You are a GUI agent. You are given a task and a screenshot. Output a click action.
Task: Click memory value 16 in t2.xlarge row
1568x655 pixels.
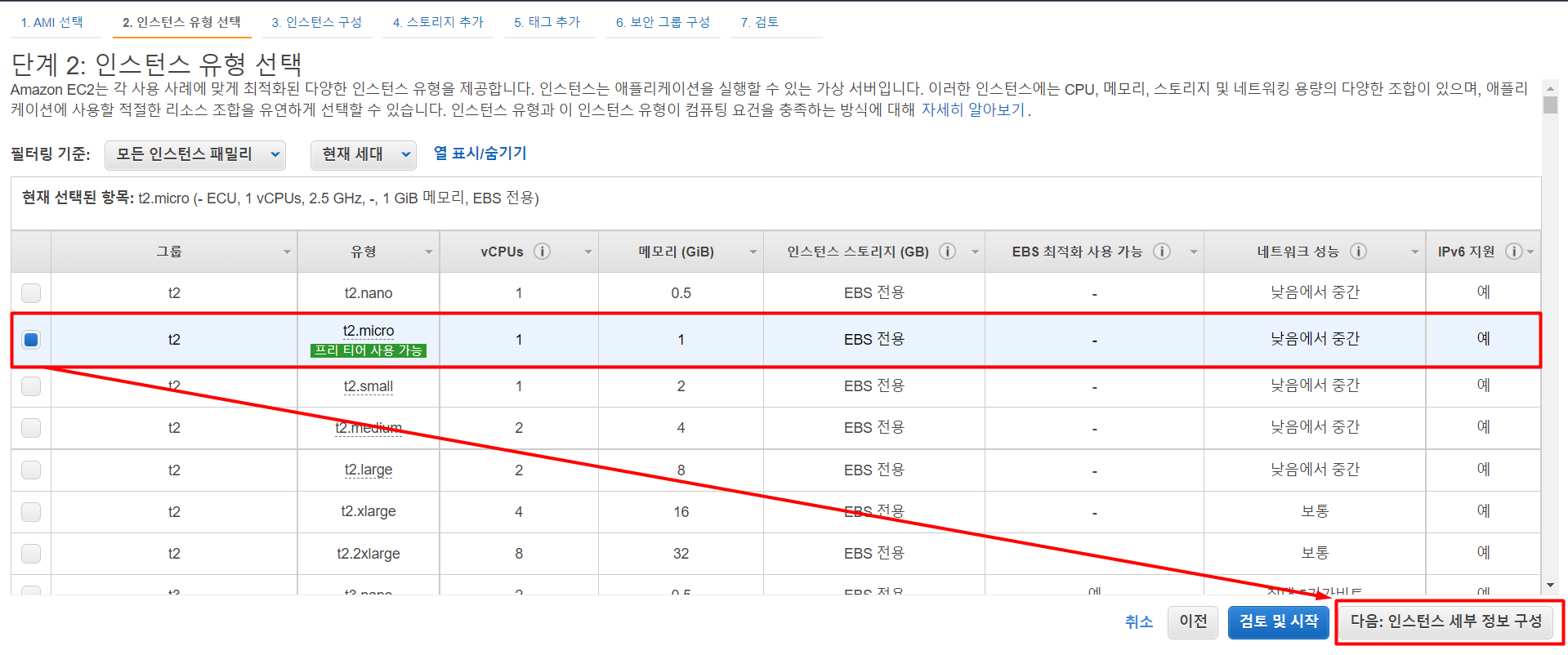tap(681, 512)
